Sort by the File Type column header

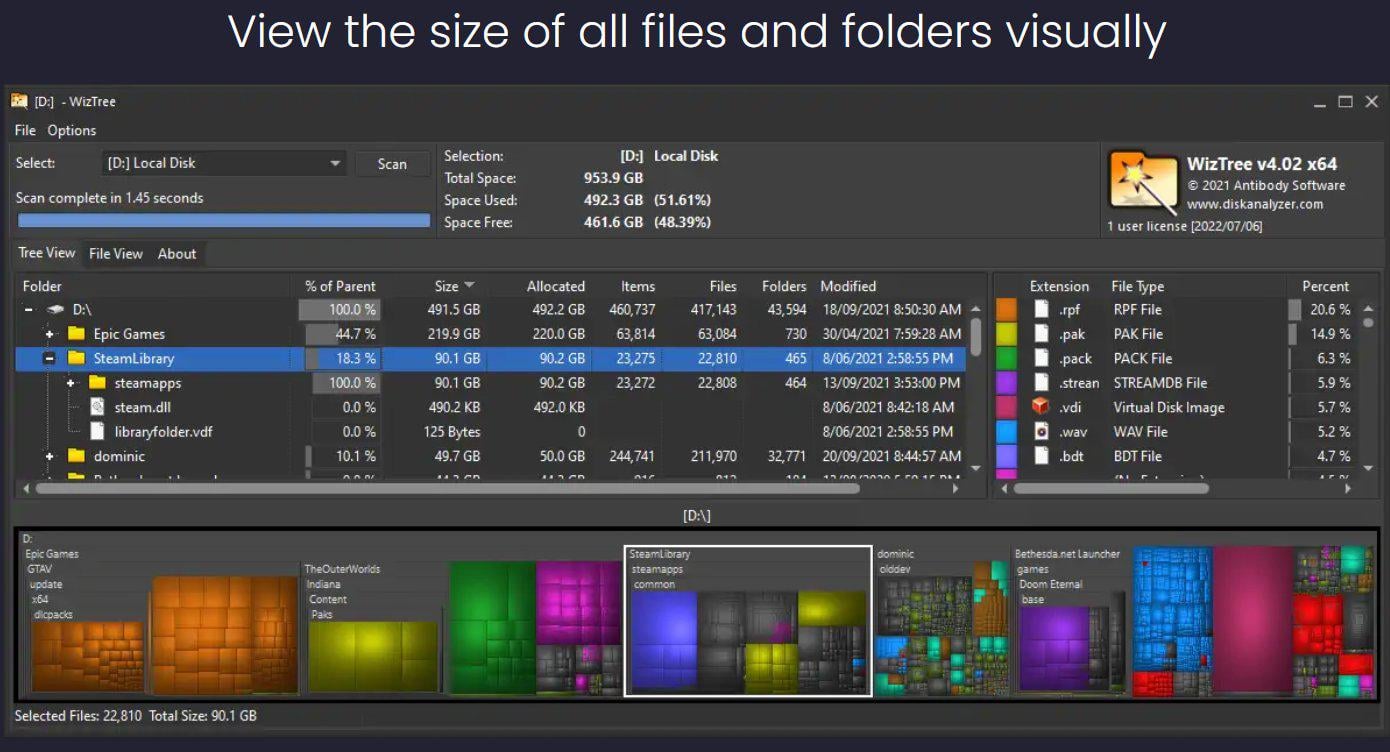[1138, 286]
